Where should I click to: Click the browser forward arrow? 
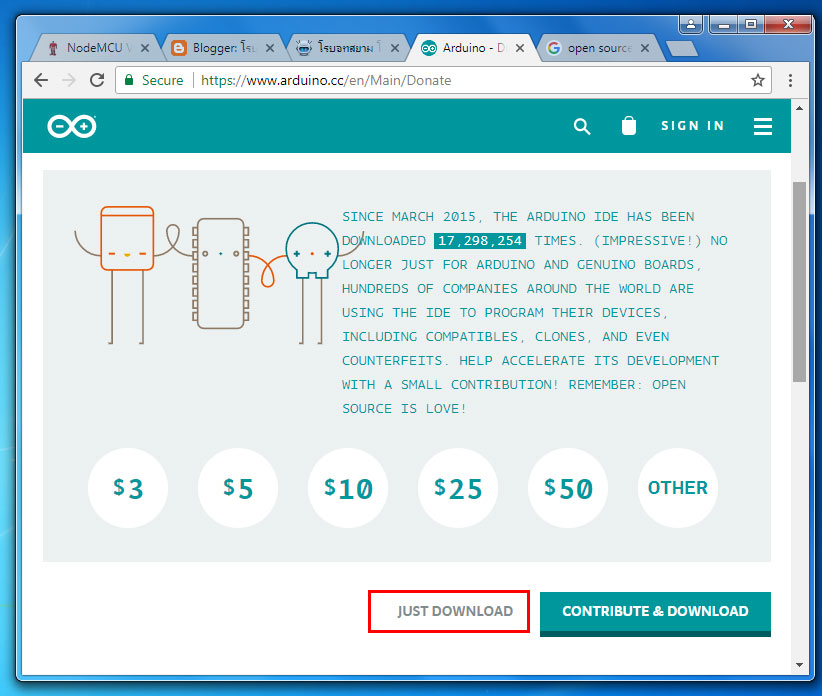point(69,80)
